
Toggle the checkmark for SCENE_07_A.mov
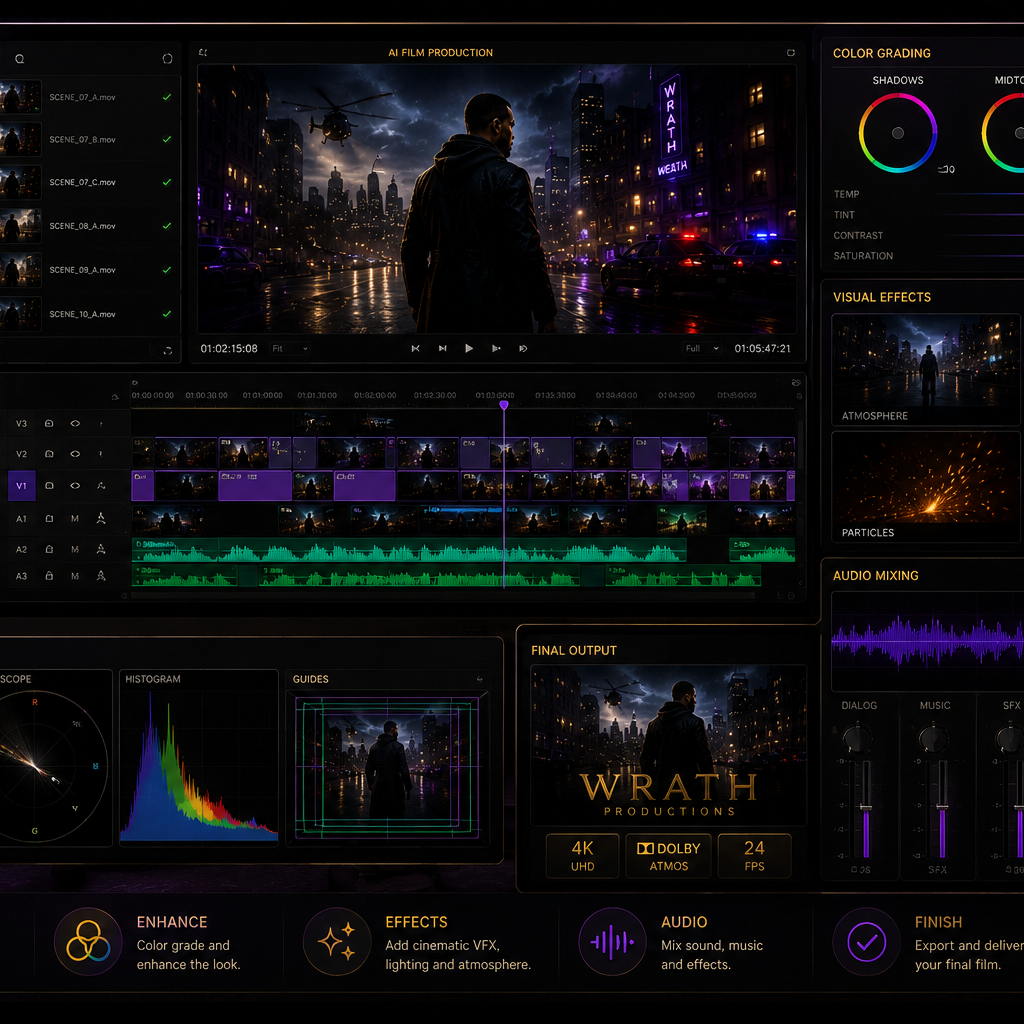167,97
